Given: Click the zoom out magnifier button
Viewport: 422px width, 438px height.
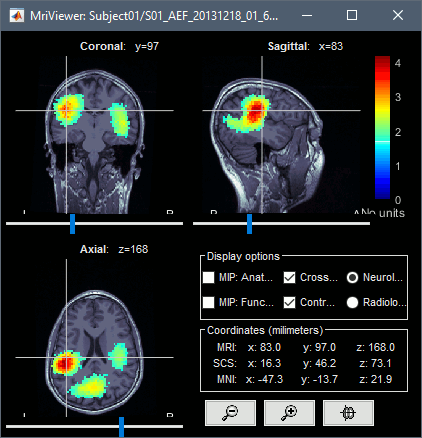Looking at the screenshot, I should click(x=230, y=413).
